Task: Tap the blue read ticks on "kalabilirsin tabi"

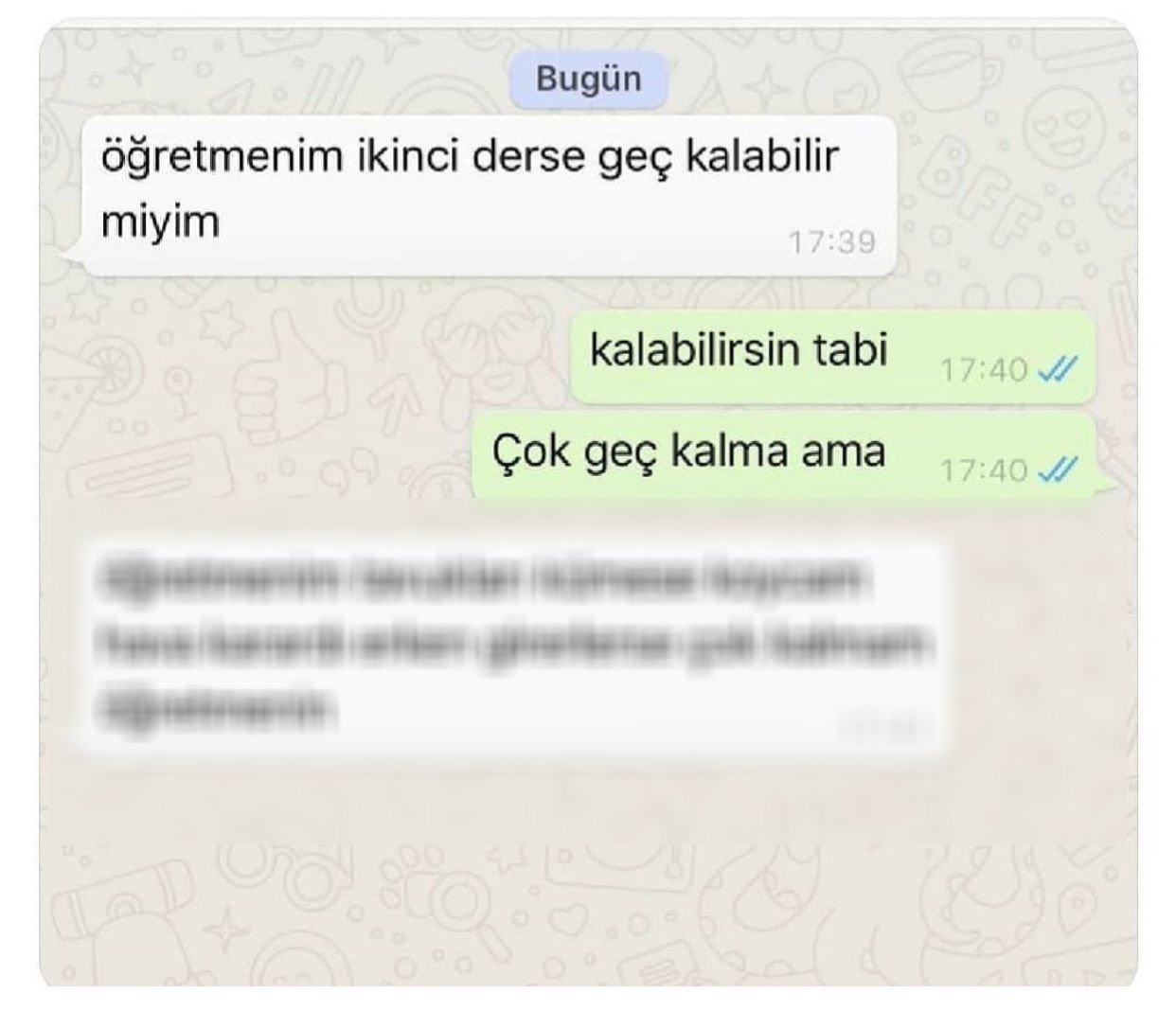Action: click(1057, 369)
